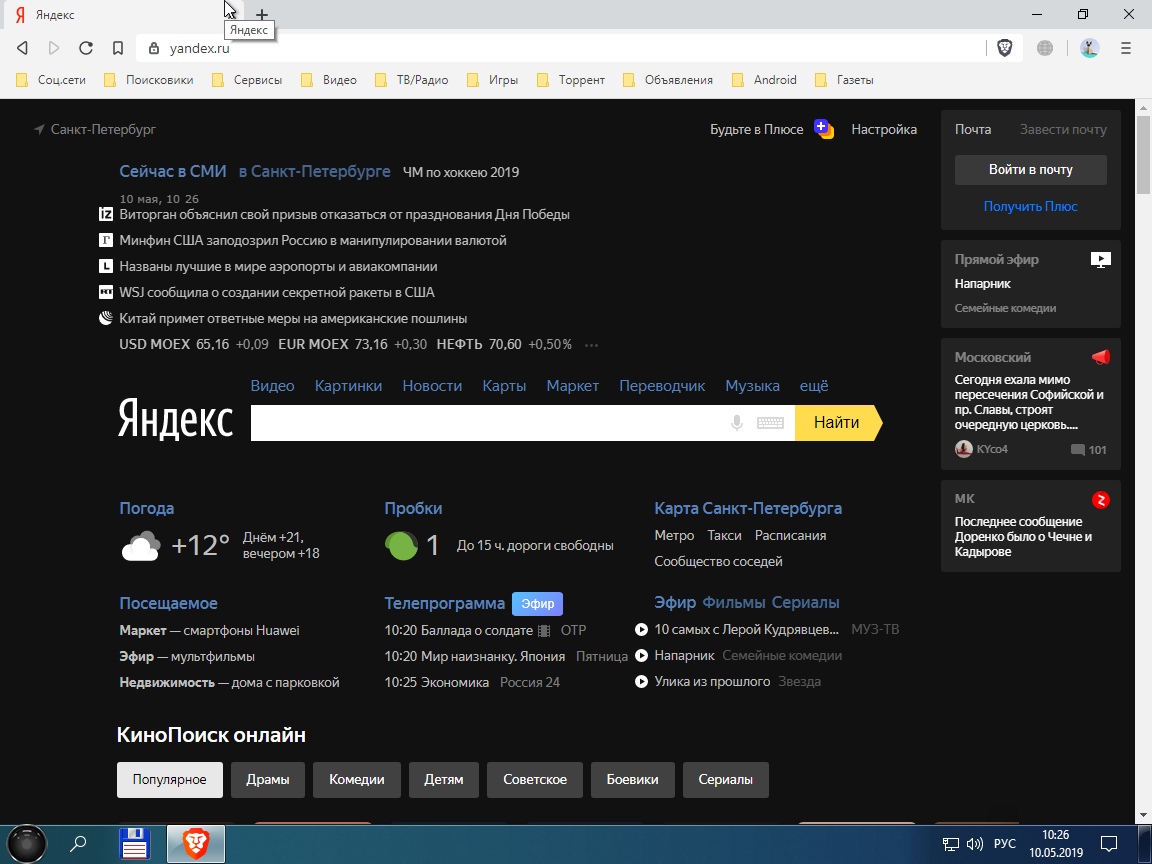Play the Напарник stream in Эфир list
Image resolution: width=1152 pixels, height=864 pixels.
(641, 655)
